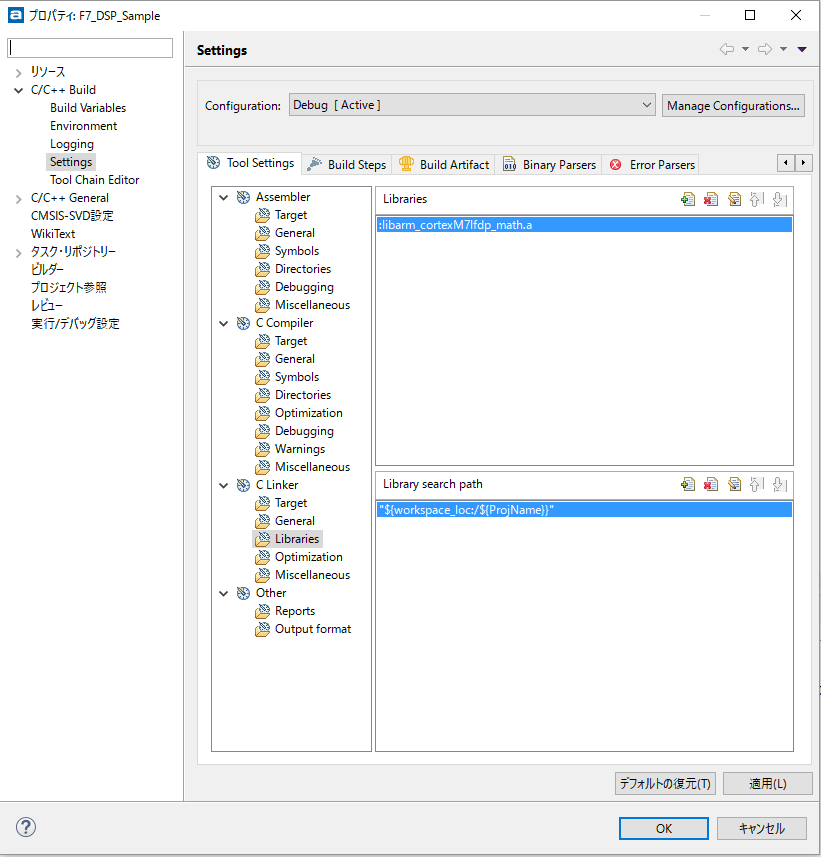Open the Settings view menu triangle
The height and width of the screenshot is (857, 821).
[x=802, y=49]
